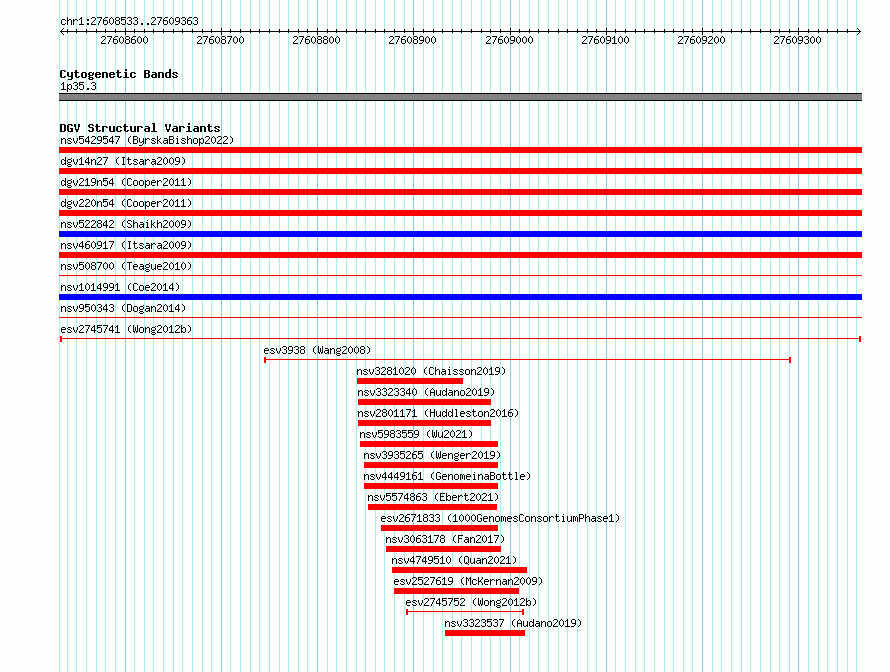Open nsv950343 (Dogan2014) label

point(123,308)
